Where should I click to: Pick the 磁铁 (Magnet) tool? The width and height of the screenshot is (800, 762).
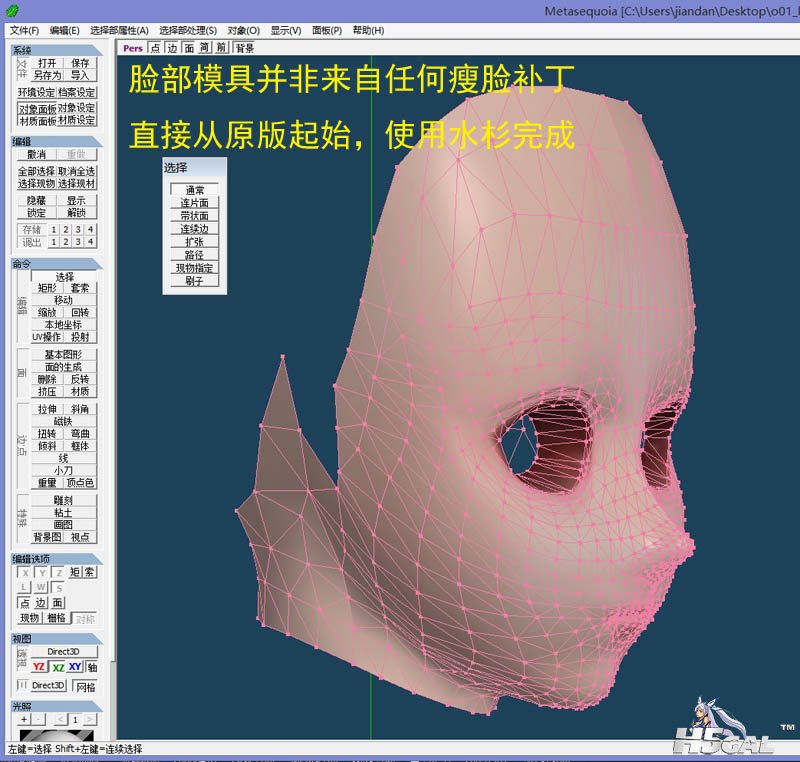point(63,421)
